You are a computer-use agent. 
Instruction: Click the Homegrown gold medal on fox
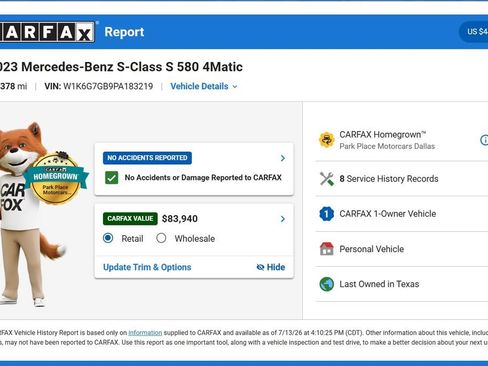[x=56, y=178]
